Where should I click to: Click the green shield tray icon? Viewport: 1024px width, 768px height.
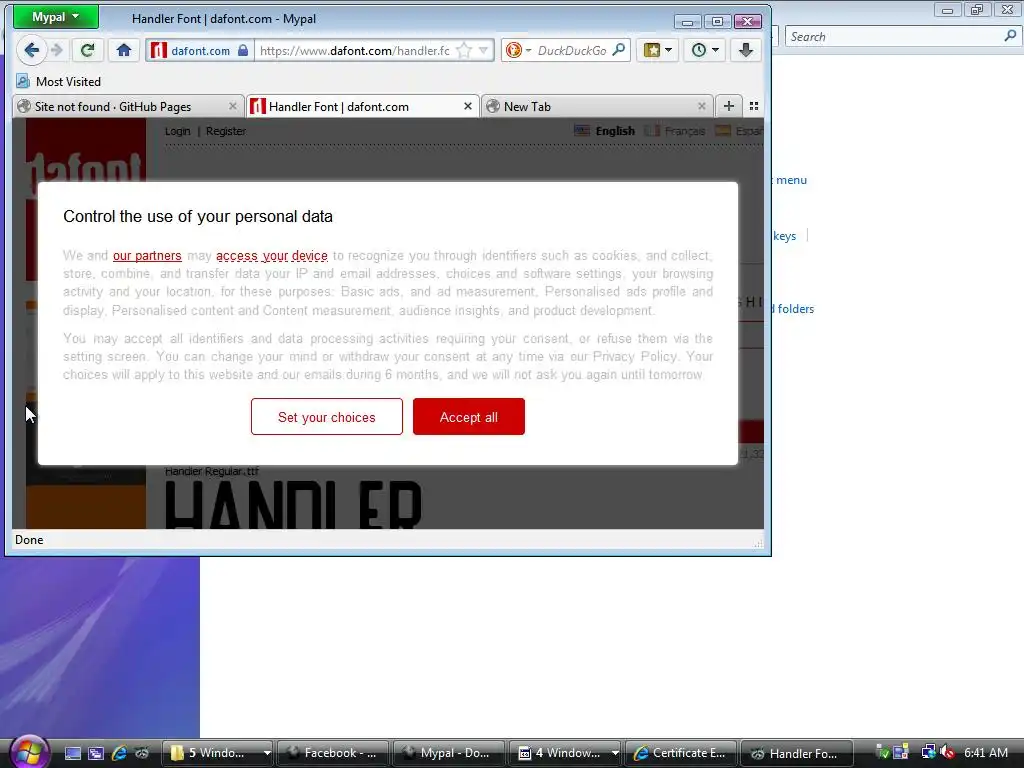click(x=883, y=753)
